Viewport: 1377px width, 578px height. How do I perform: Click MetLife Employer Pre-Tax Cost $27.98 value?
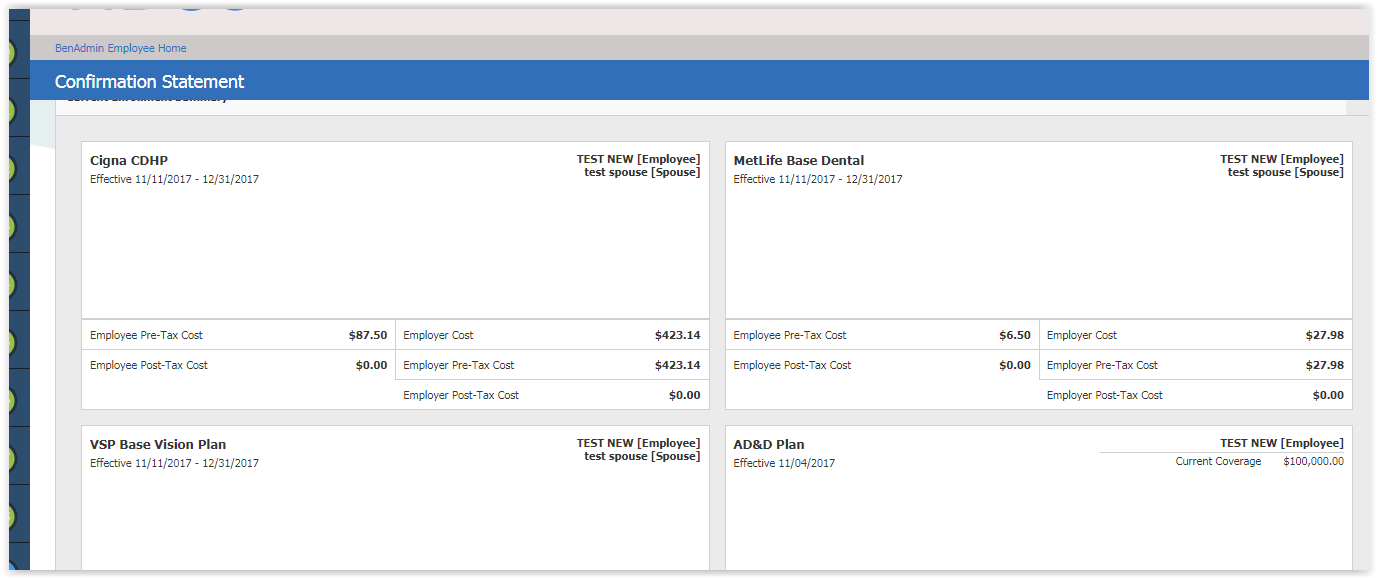(x=1324, y=365)
